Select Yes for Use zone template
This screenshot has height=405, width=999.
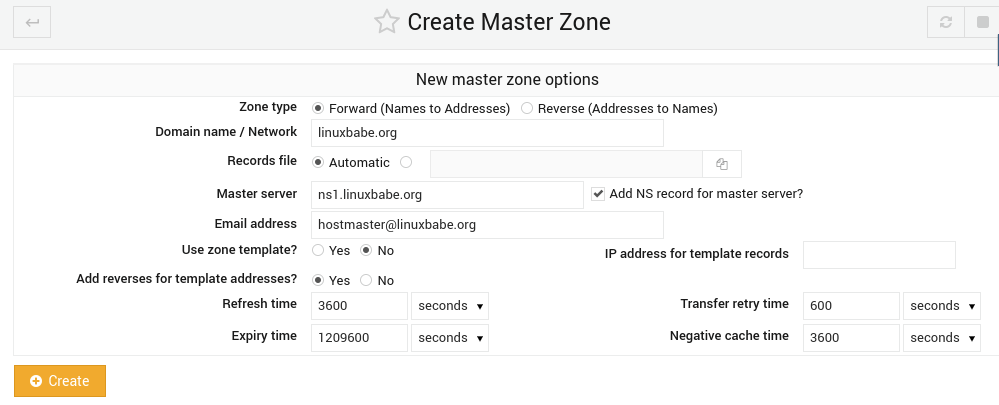click(x=318, y=250)
